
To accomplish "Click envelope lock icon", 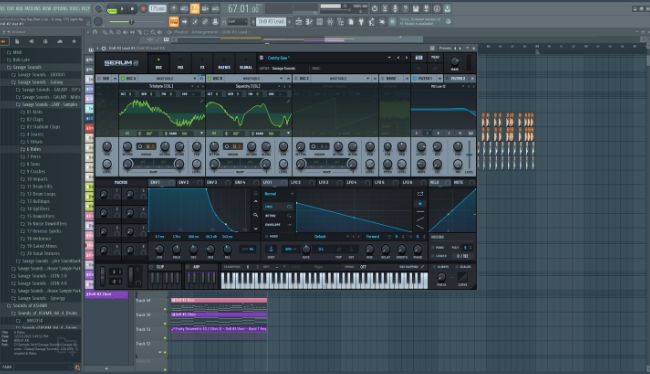I will (x=256, y=193).
